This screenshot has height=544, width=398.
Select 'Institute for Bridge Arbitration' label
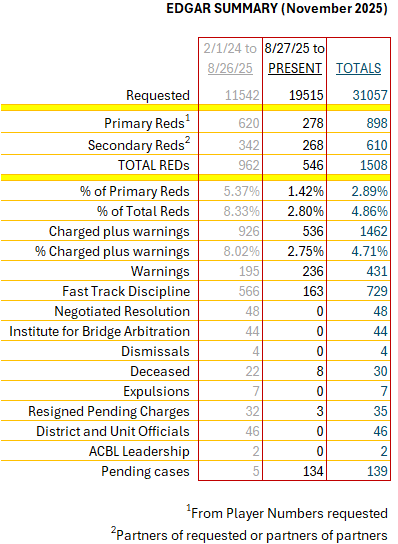100,331
